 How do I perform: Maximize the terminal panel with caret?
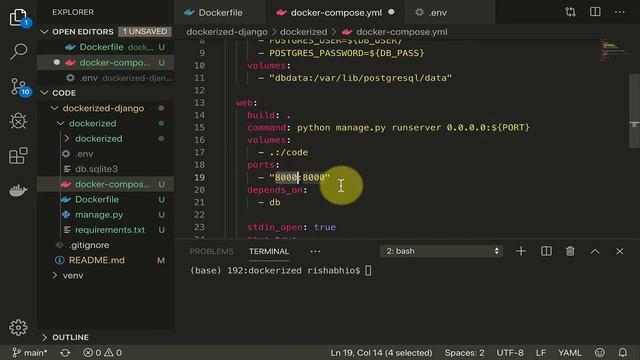tap(595, 251)
